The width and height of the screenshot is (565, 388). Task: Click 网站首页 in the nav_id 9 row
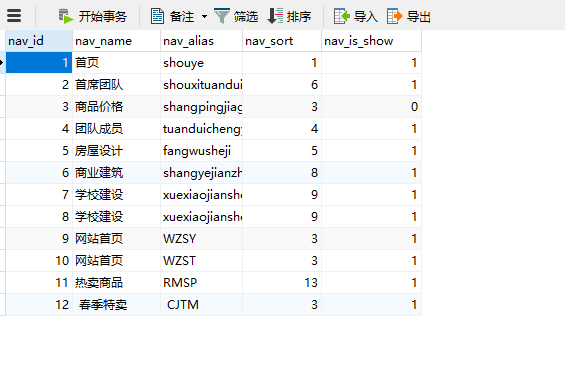click(x=116, y=238)
